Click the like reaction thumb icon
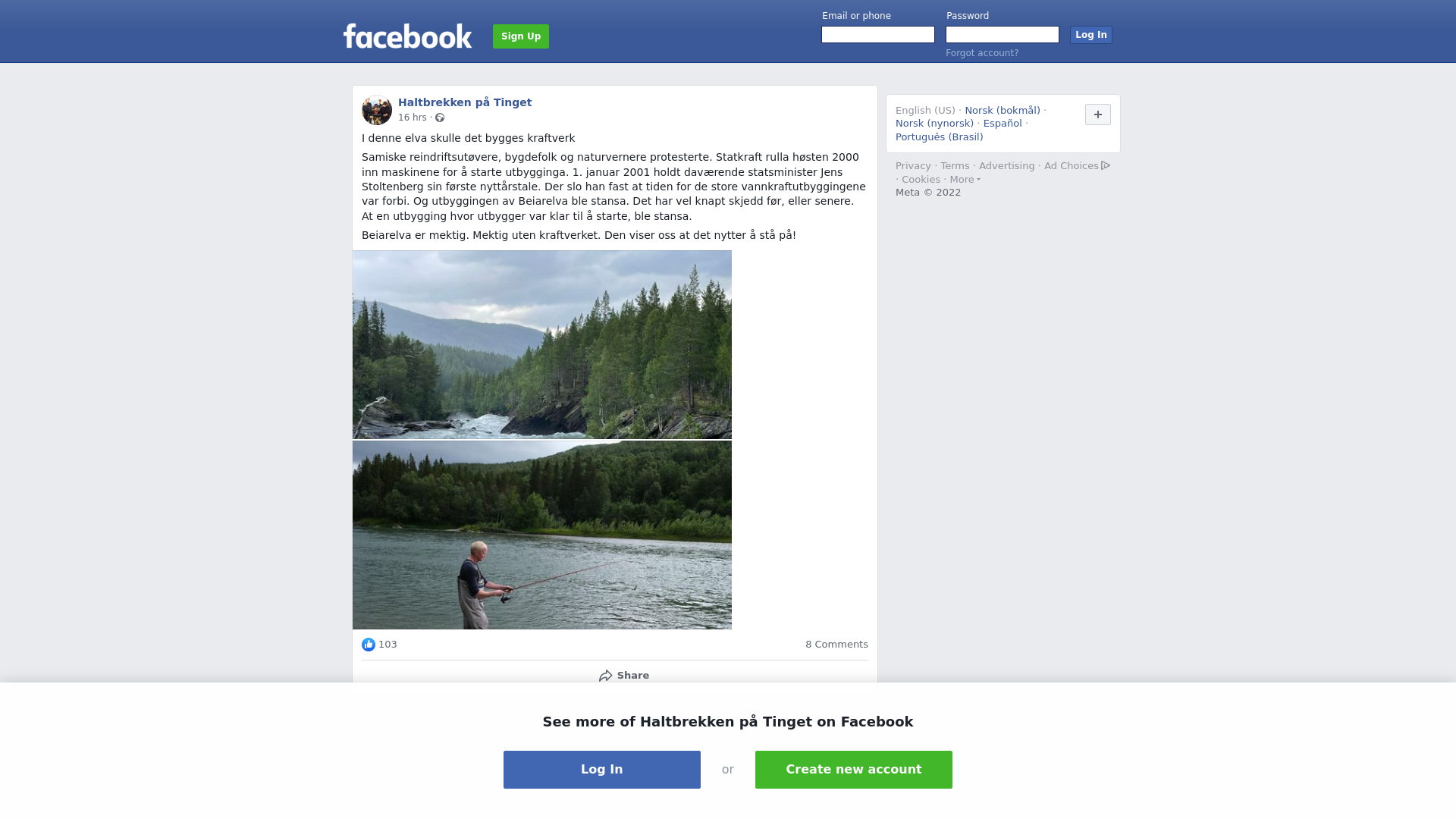The height and width of the screenshot is (819, 1456). (369, 645)
